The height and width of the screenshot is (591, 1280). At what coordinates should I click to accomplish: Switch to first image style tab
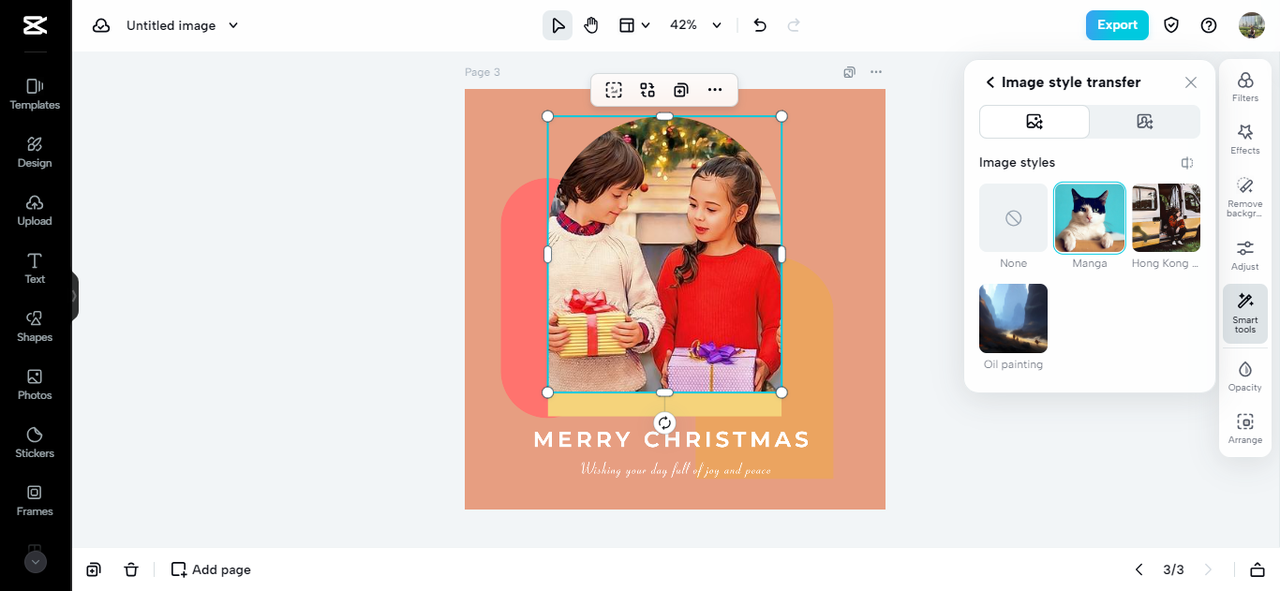pyautogui.click(x=1034, y=121)
